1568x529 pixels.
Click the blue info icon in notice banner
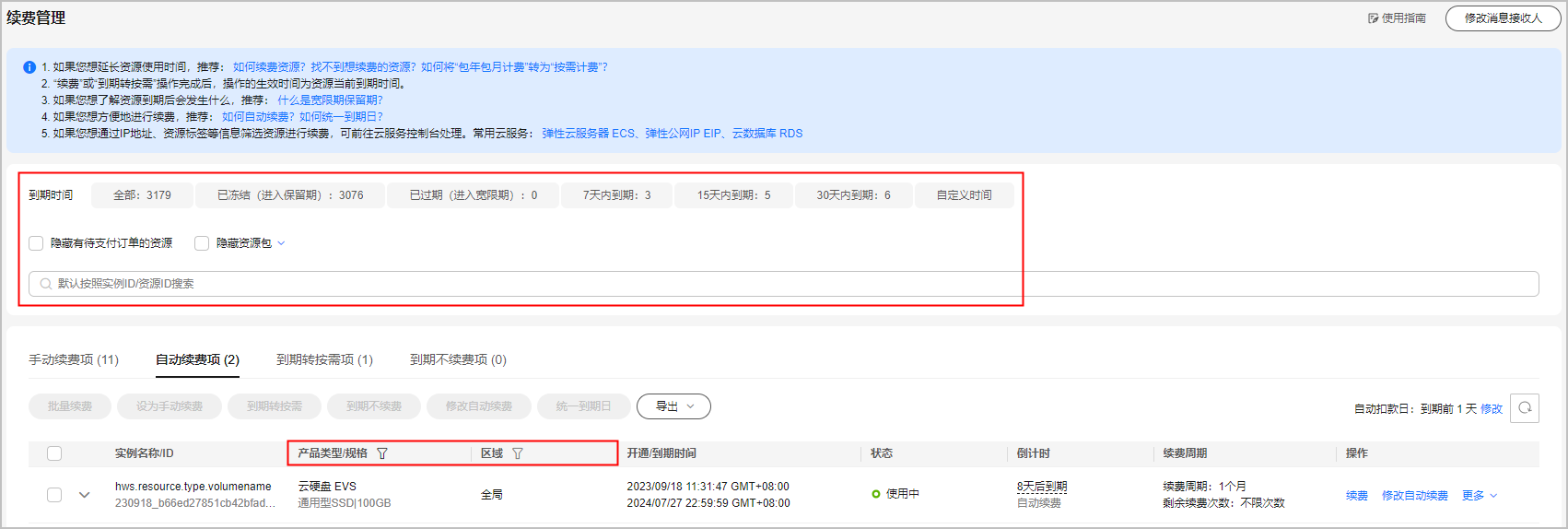[x=29, y=67]
